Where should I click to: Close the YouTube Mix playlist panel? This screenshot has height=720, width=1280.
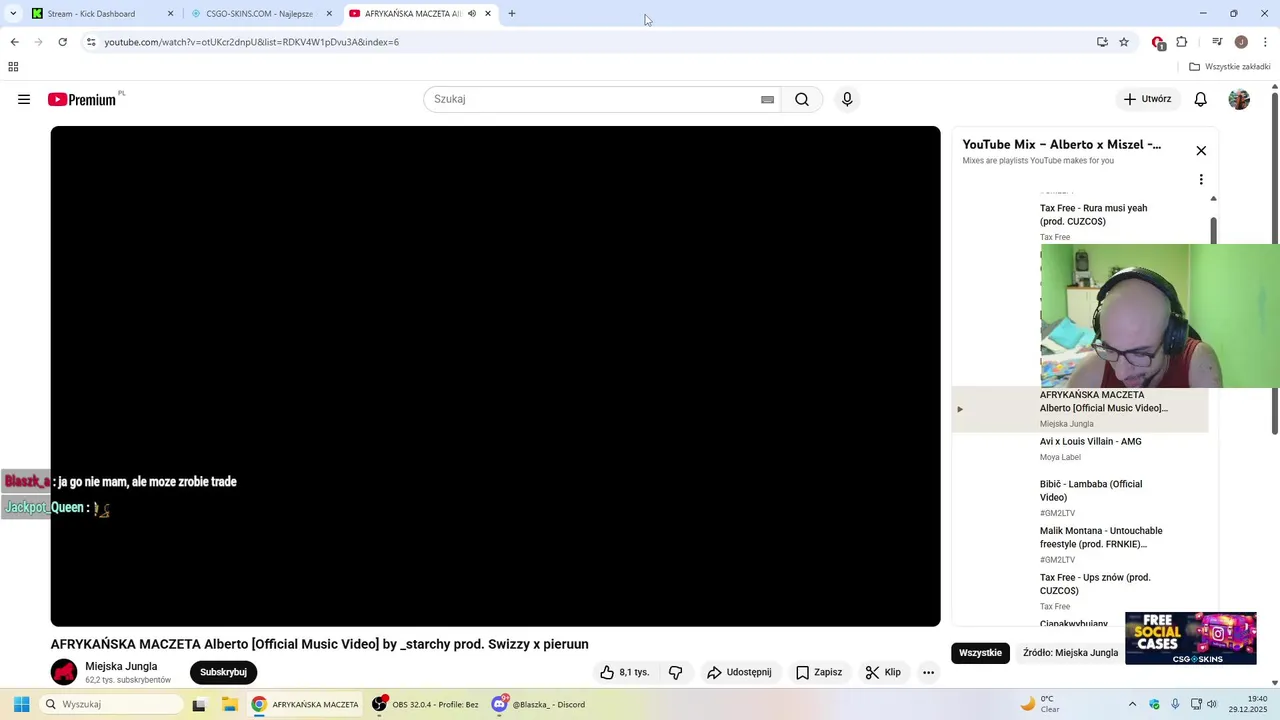tap(1201, 151)
